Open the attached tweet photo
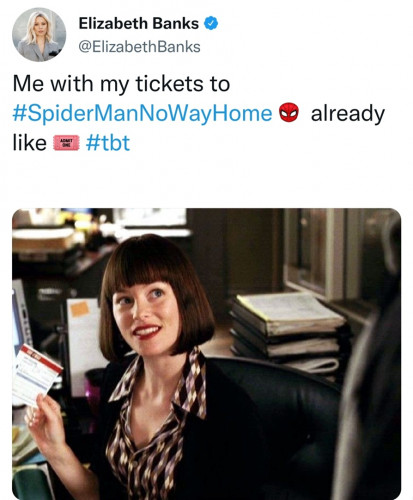 (x=207, y=354)
